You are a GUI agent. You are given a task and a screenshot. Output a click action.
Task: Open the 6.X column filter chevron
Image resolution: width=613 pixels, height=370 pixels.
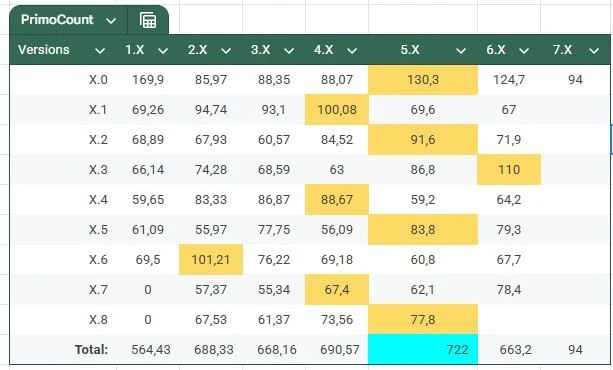pyautogui.click(x=524, y=50)
